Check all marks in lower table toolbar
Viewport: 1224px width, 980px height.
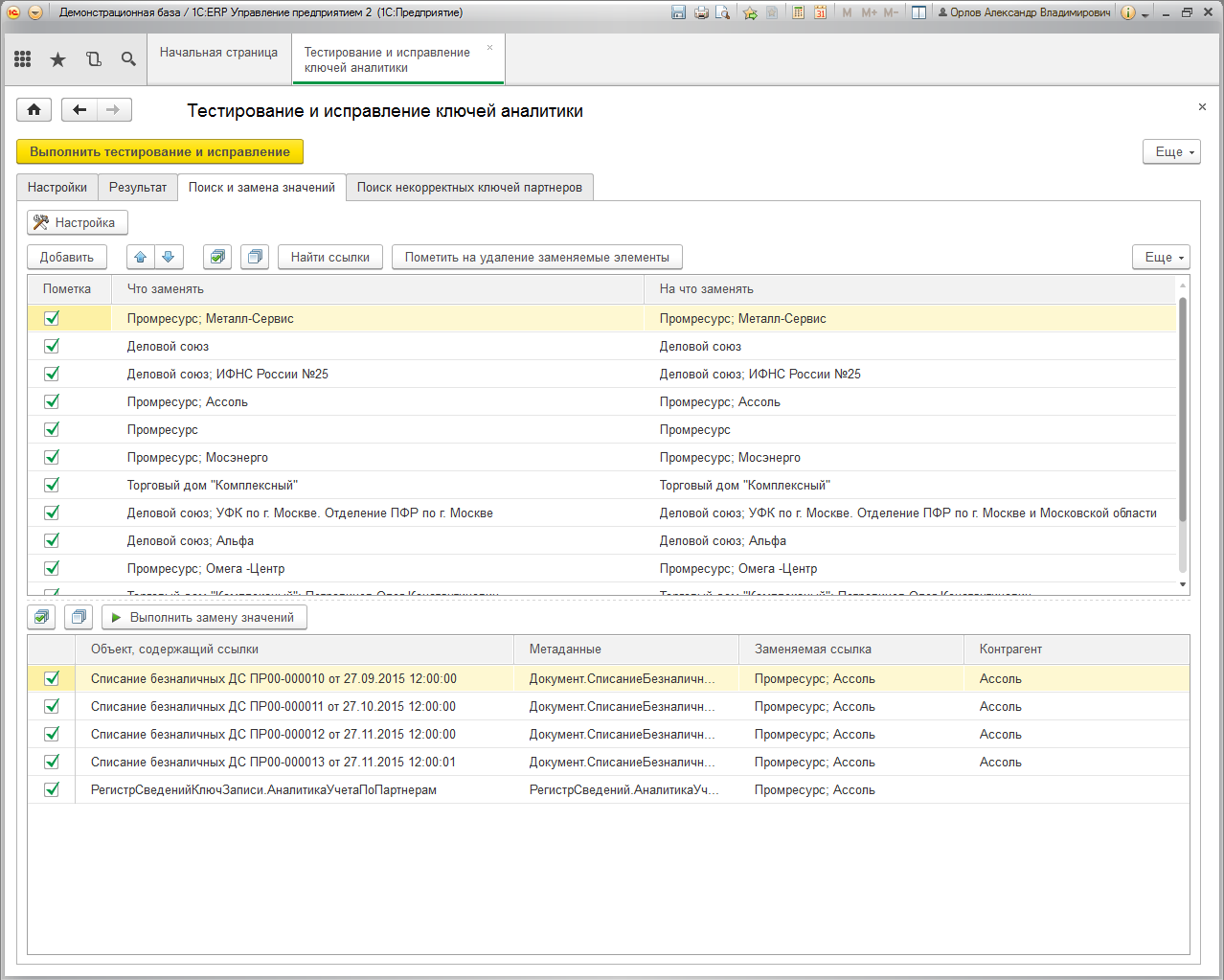click(x=41, y=617)
